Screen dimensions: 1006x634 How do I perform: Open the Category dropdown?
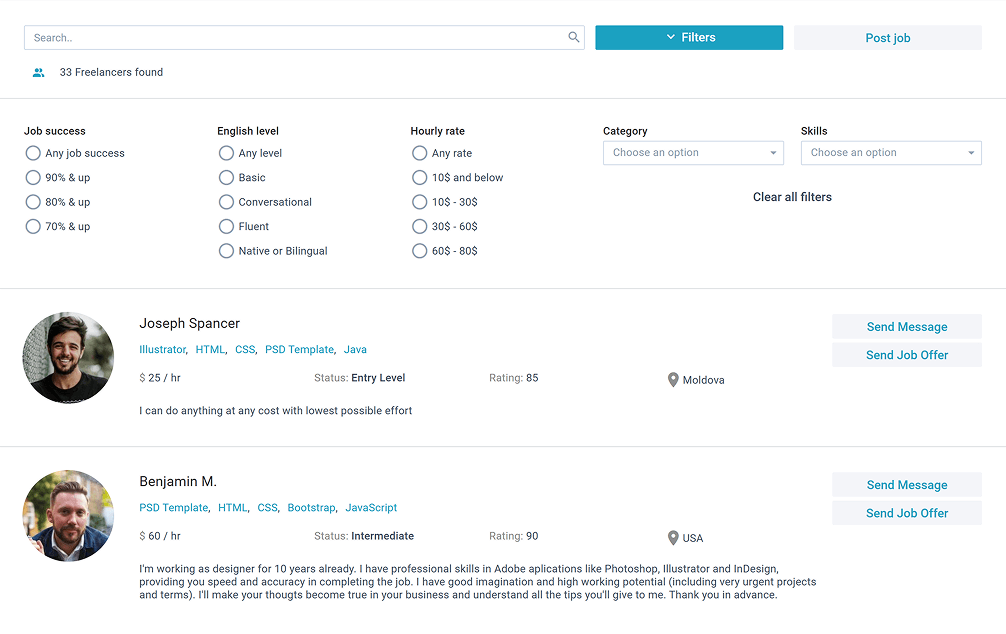(x=693, y=153)
